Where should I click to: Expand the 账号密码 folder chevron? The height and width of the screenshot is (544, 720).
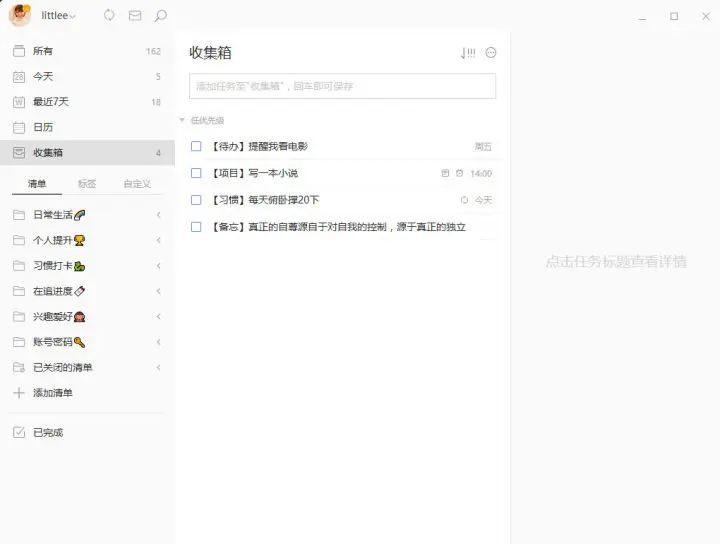tap(158, 342)
